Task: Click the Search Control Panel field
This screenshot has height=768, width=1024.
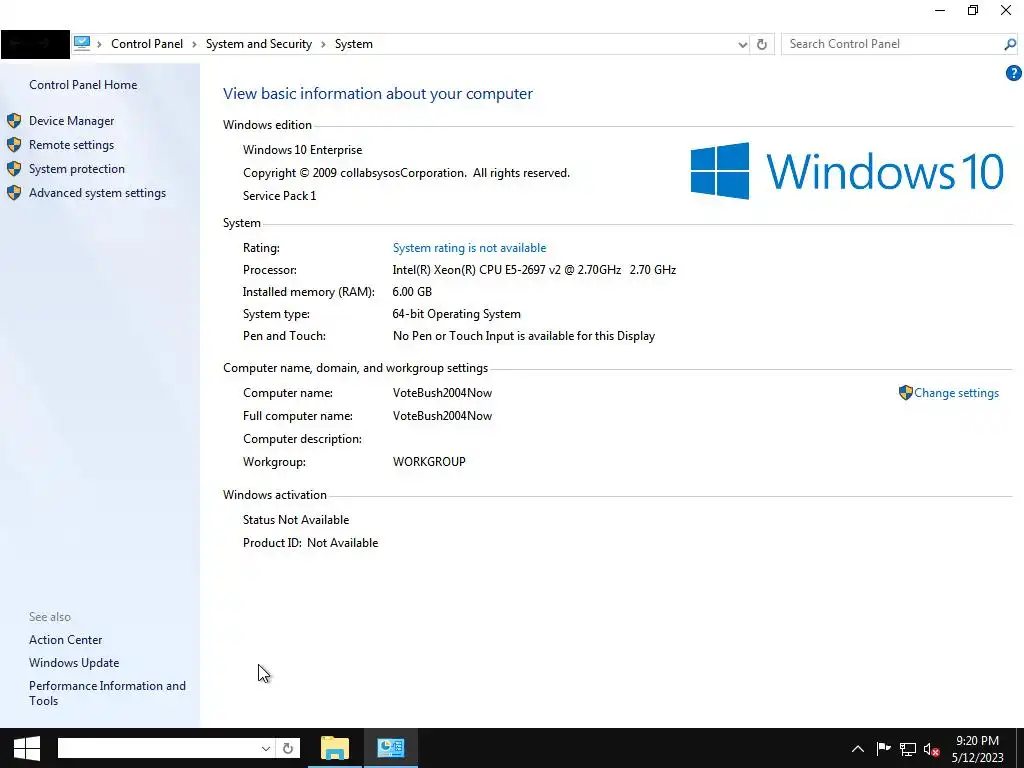Action: [892, 44]
